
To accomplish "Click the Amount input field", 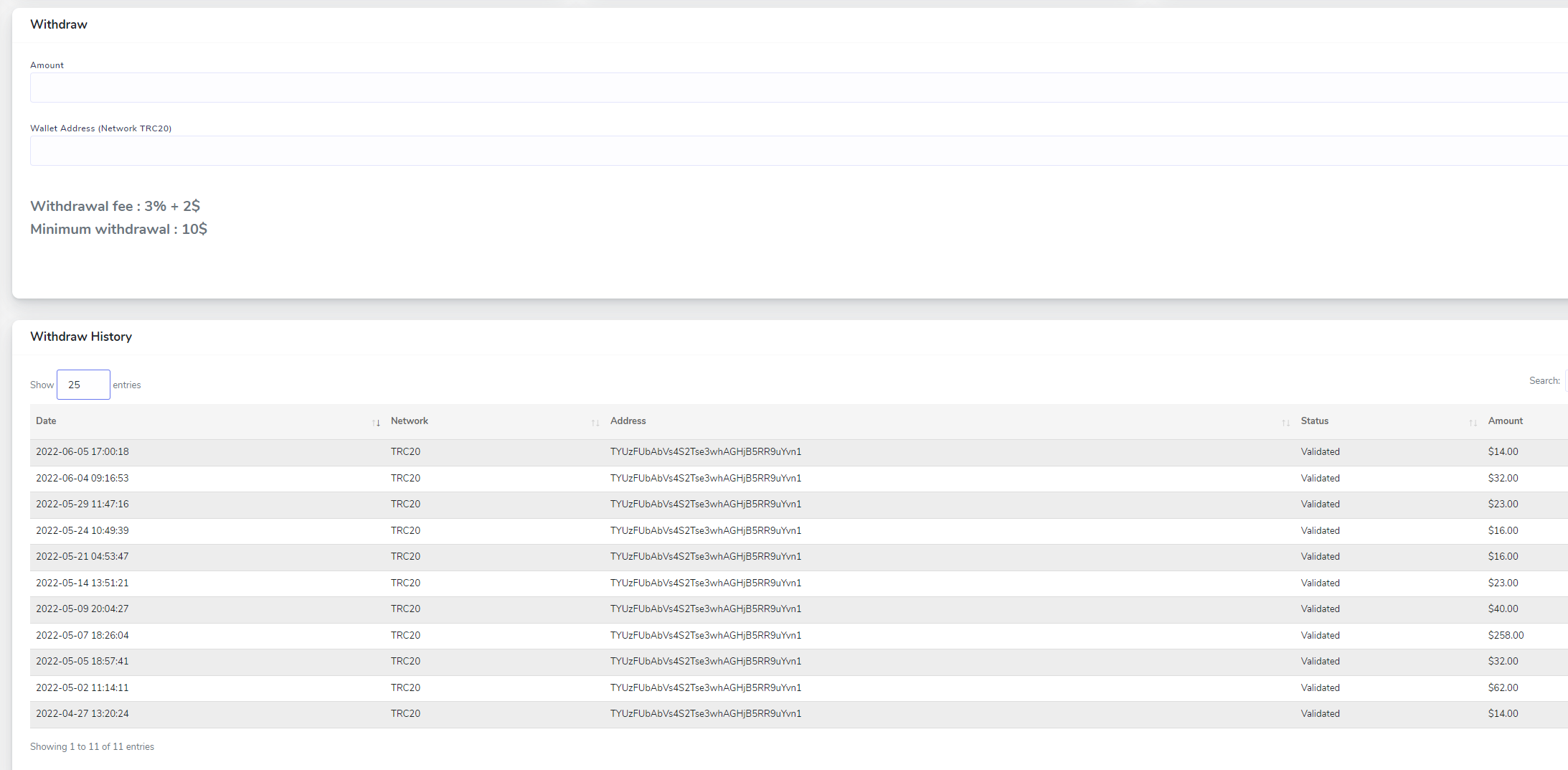I will (799, 88).
